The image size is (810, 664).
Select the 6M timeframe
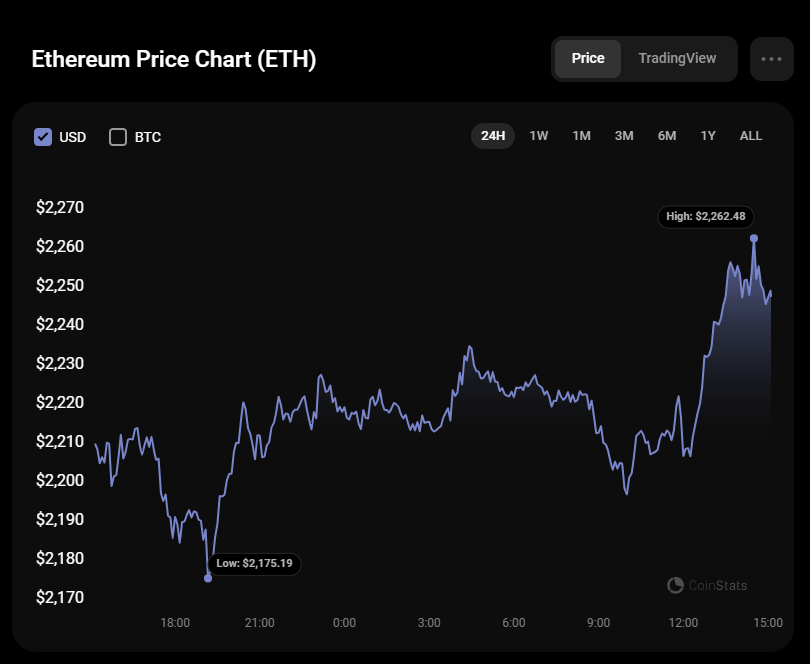(x=667, y=136)
